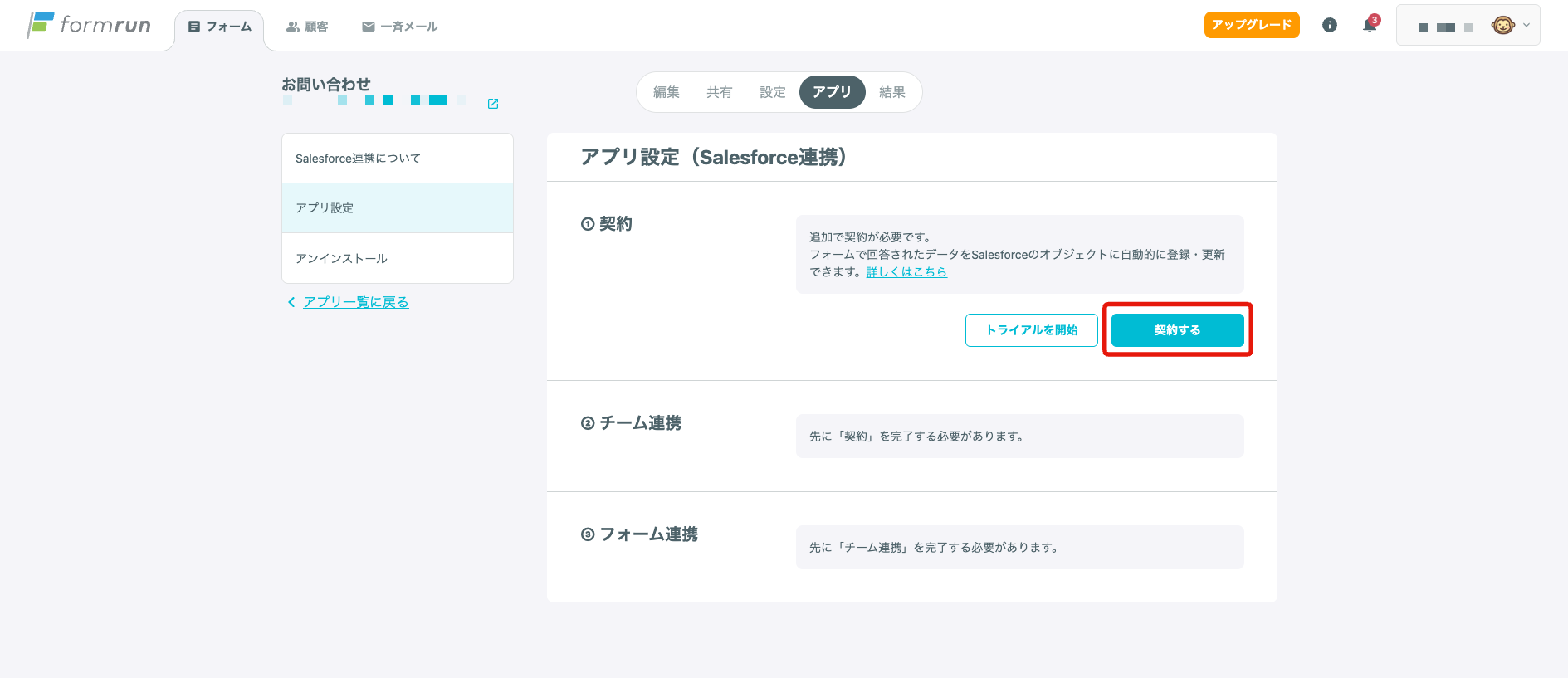Switch to the 一斉メール top tab
Screen dimensions: 1568x678
coord(400,27)
